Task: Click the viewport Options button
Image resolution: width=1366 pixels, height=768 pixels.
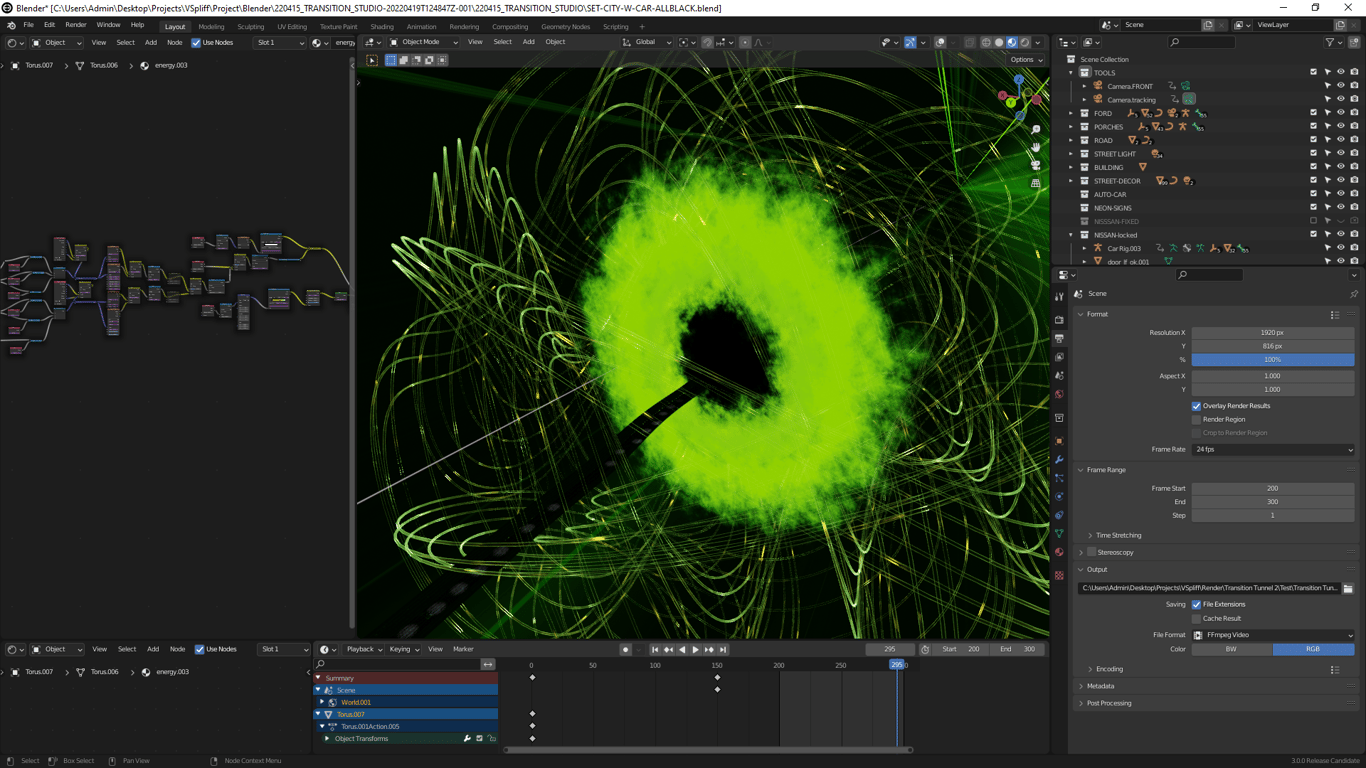Action: [1026, 60]
